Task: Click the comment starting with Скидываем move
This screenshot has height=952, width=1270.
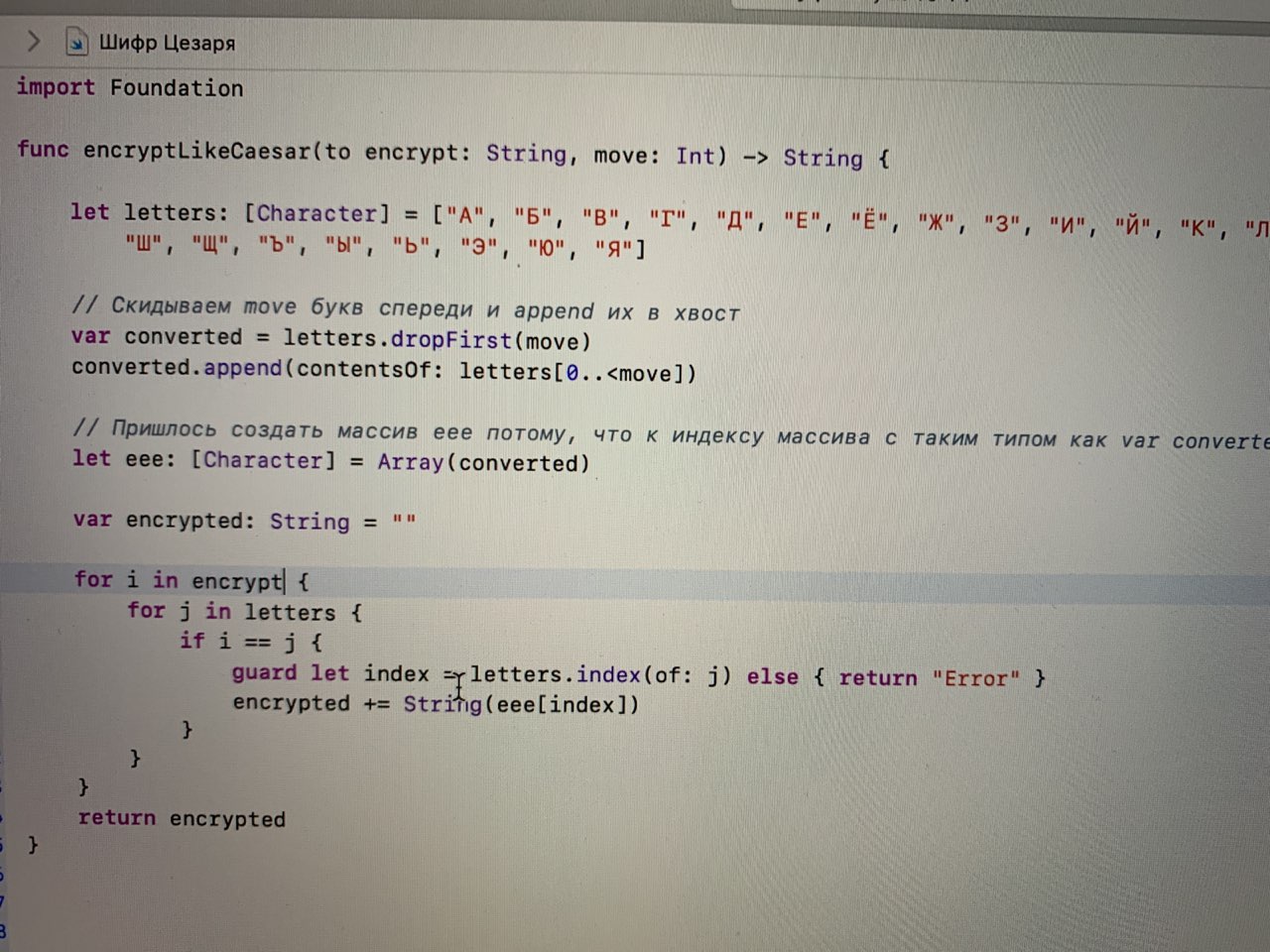Action: pyautogui.click(x=406, y=309)
